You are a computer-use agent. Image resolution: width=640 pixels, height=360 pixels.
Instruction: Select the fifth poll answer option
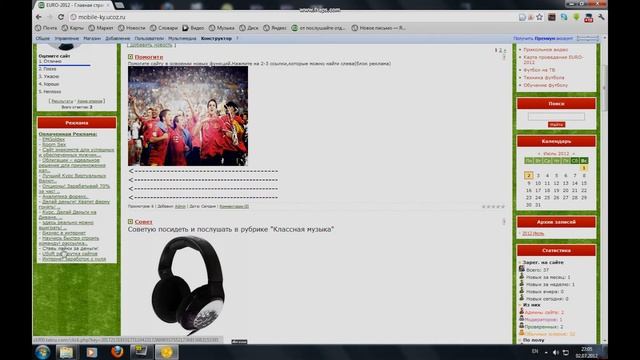pos(50,92)
